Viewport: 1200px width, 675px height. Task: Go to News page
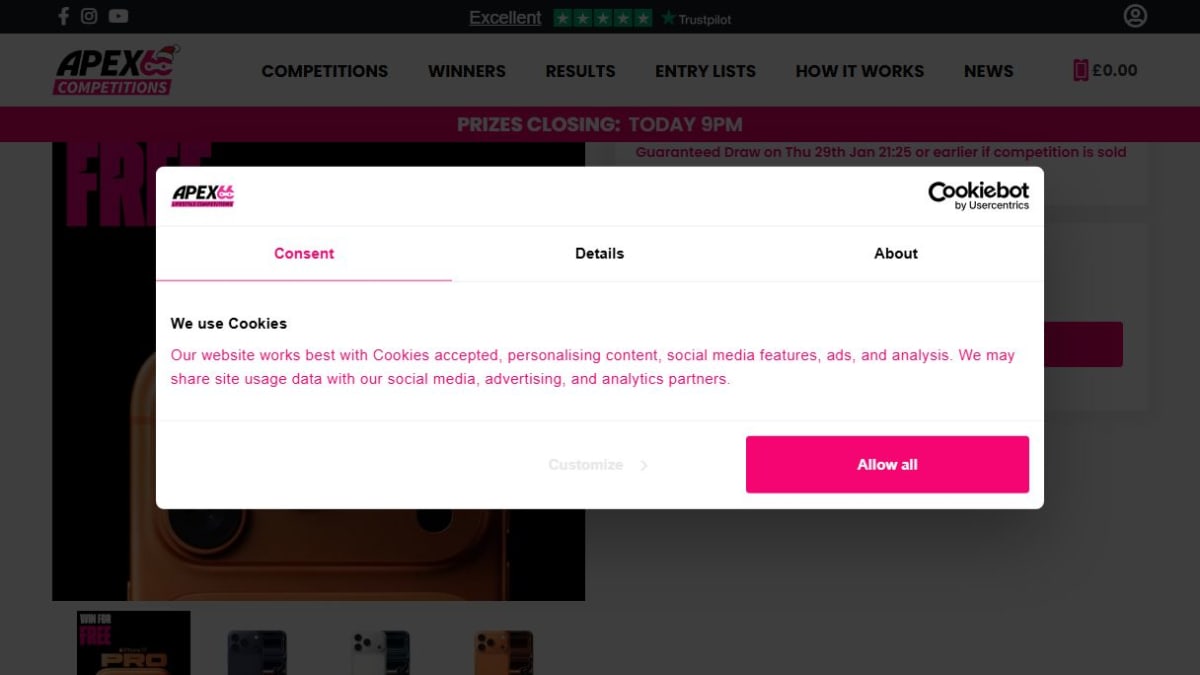tap(989, 71)
